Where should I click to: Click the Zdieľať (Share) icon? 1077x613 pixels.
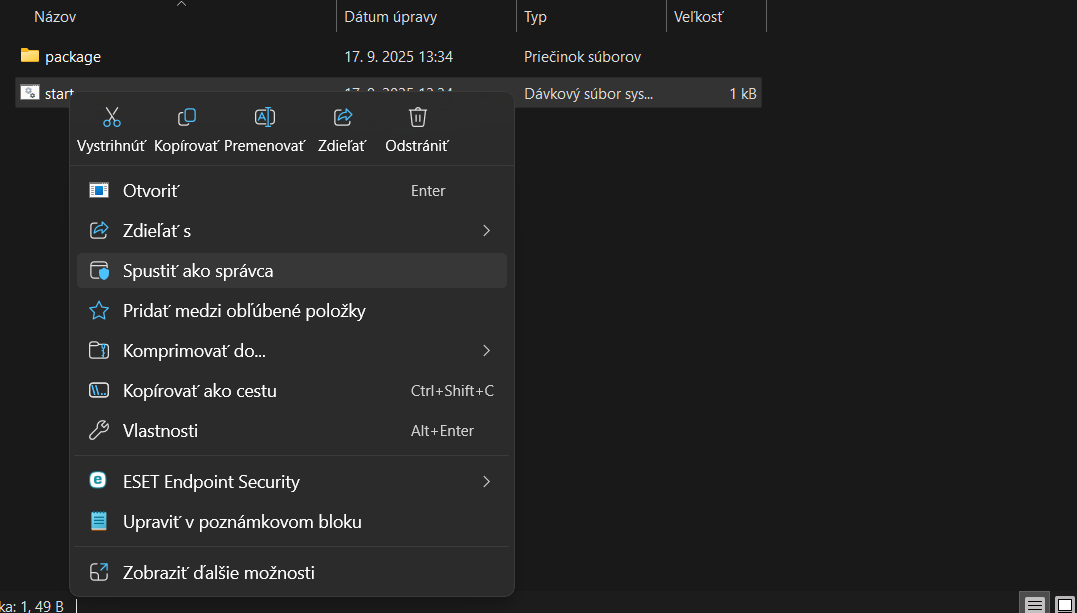pos(341,117)
